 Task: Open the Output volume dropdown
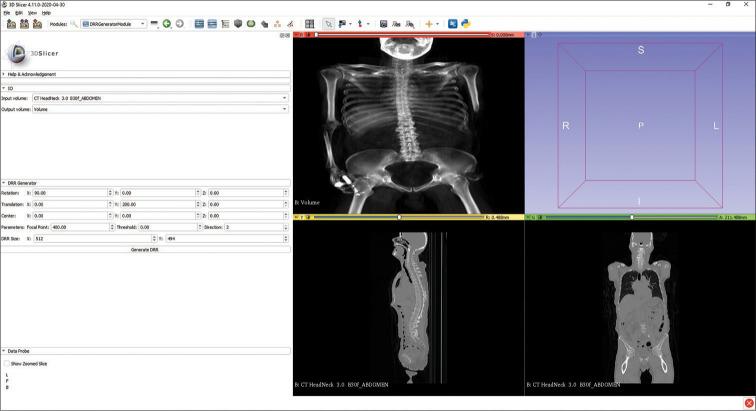pos(160,109)
